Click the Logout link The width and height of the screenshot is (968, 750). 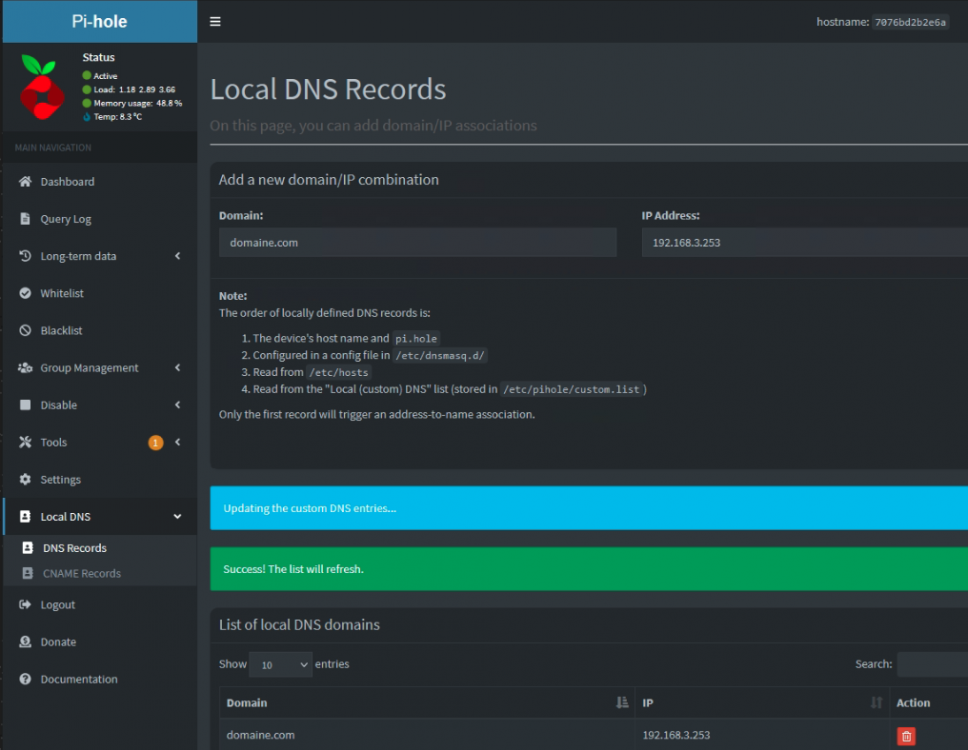[x=57, y=605]
